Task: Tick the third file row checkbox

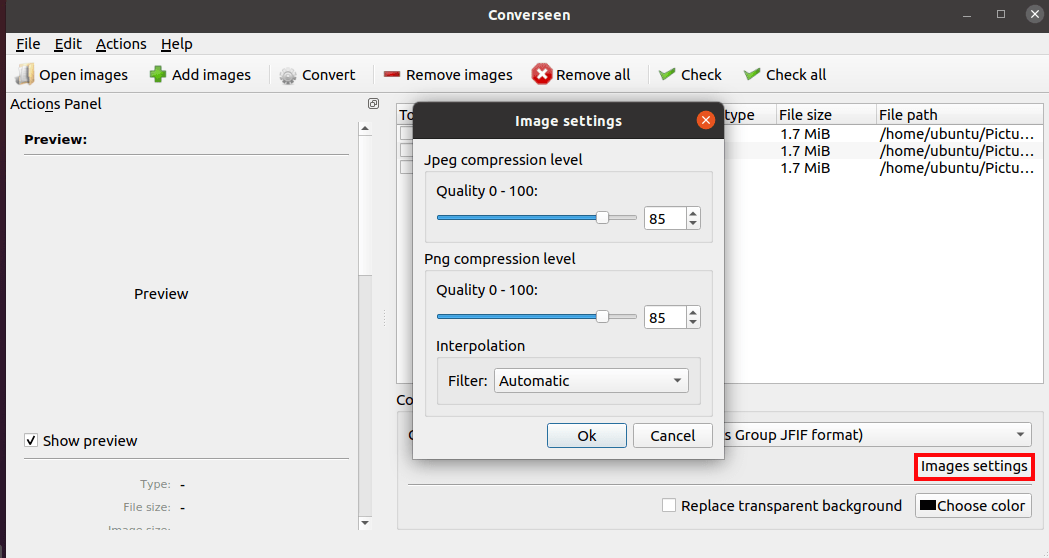Action: coord(406,167)
